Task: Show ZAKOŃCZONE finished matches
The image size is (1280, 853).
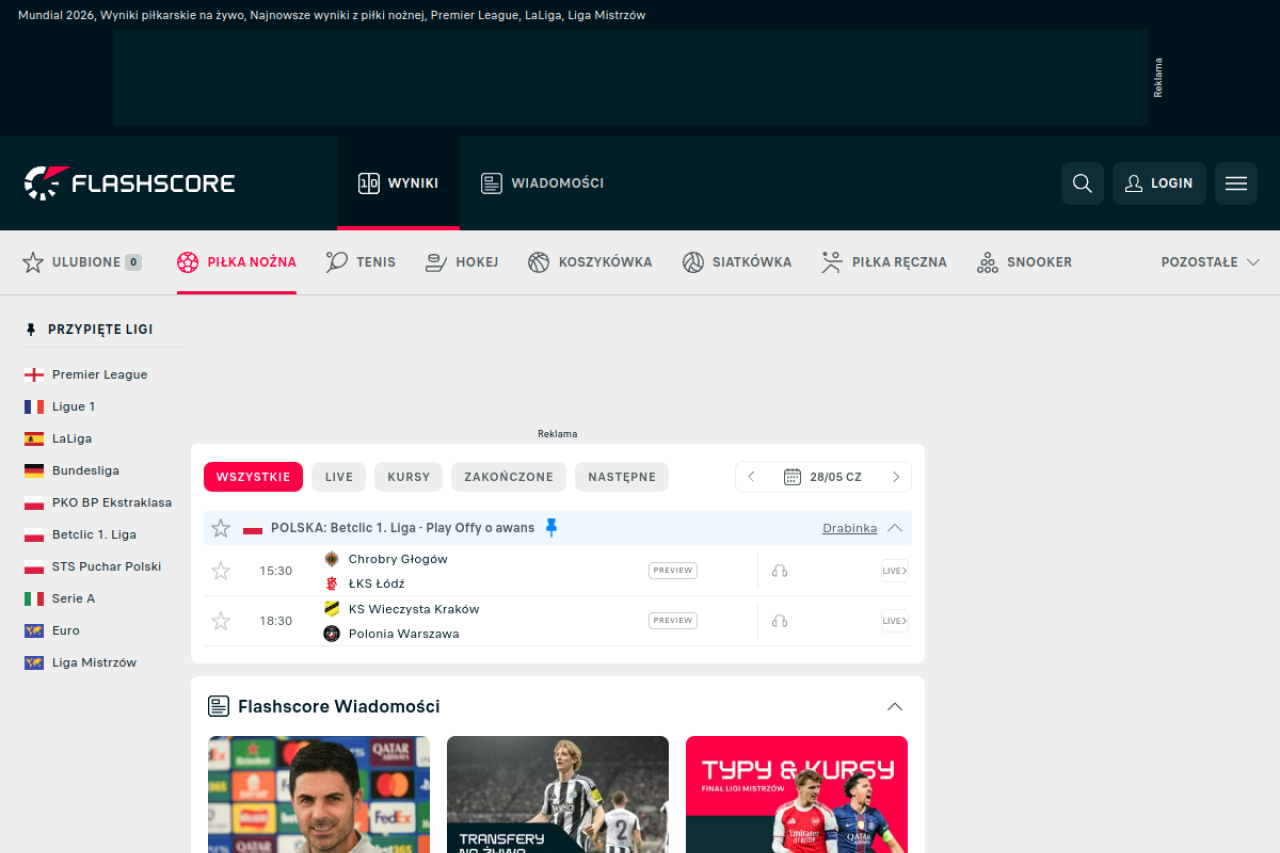Action: [508, 477]
